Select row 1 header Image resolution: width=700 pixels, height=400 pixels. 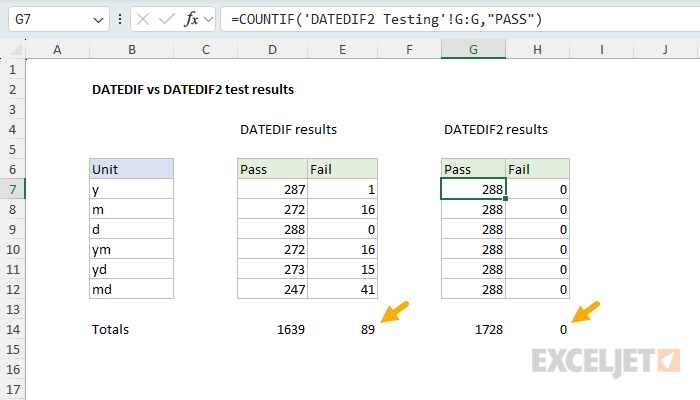coord(12,70)
